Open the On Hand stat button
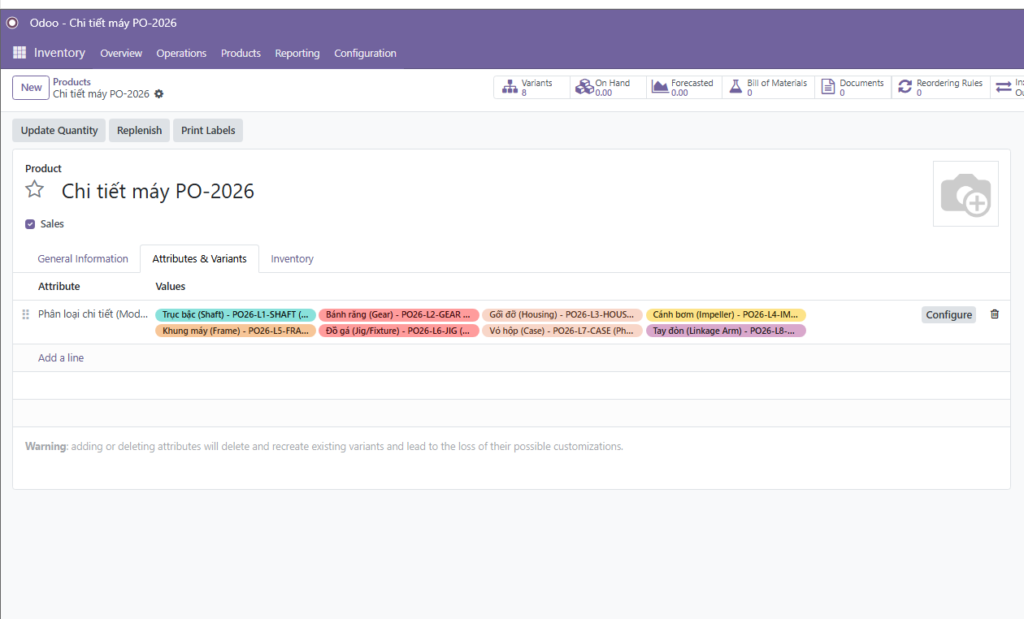Viewport: 1024px width, 619px height. (x=607, y=88)
